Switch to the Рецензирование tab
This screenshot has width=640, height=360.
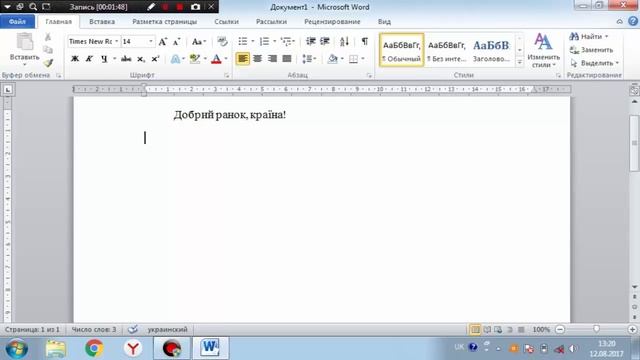pos(332,22)
